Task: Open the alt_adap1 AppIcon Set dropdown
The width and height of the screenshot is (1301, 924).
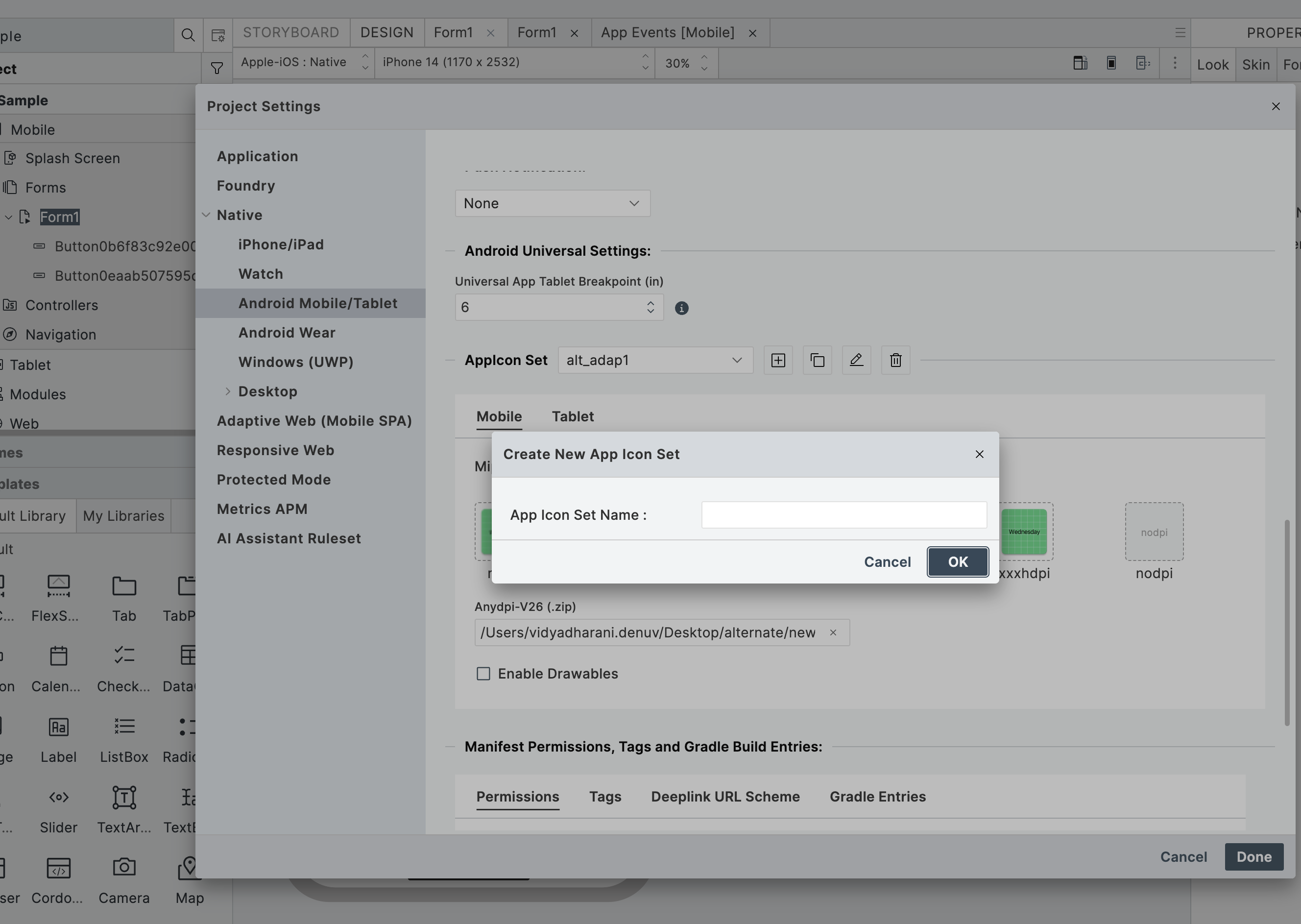Action: (x=655, y=360)
